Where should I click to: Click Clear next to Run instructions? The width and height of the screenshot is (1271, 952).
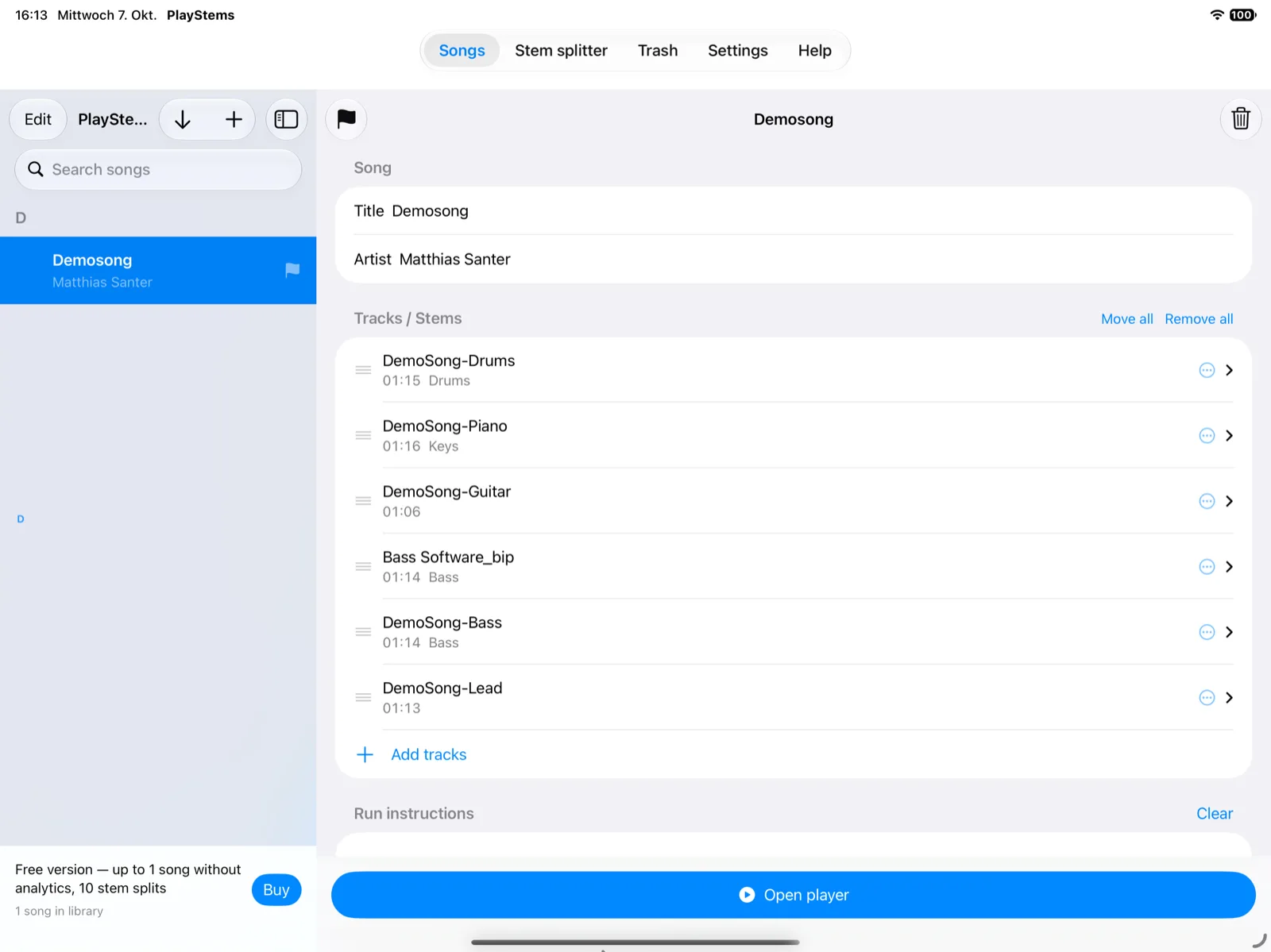coord(1215,814)
